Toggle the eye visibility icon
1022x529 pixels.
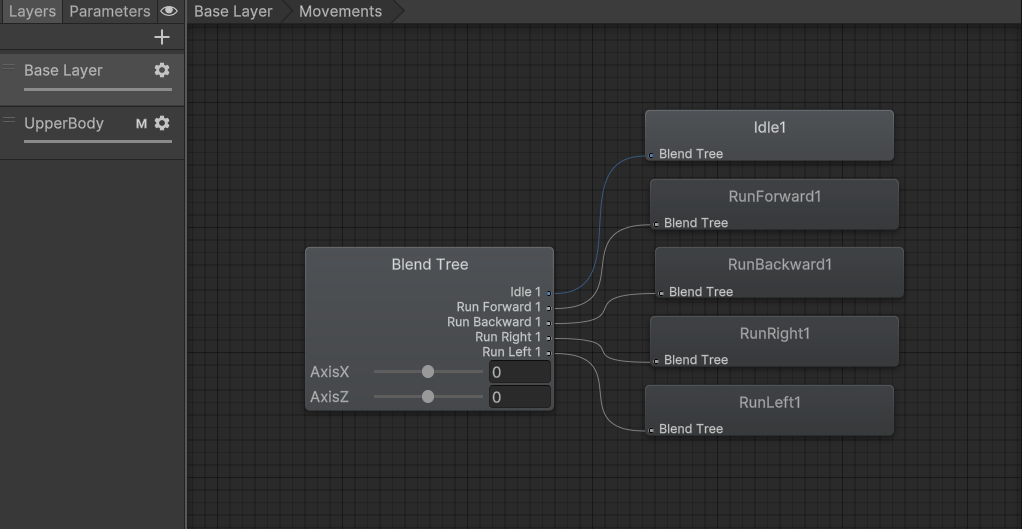click(169, 11)
